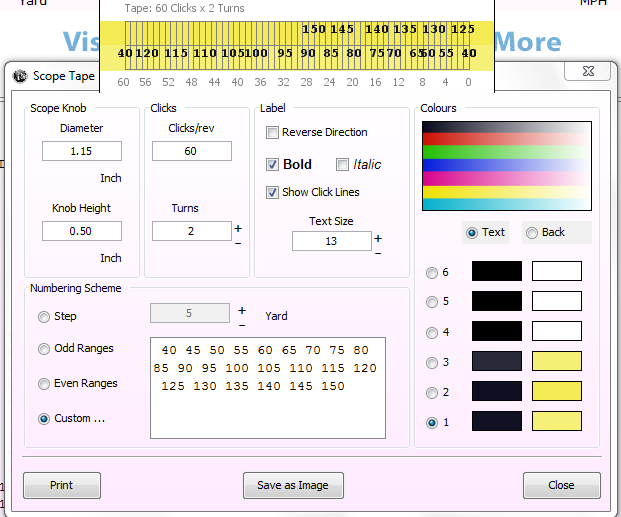
Task: Click the Step value field showing 5
Action: pos(190,313)
